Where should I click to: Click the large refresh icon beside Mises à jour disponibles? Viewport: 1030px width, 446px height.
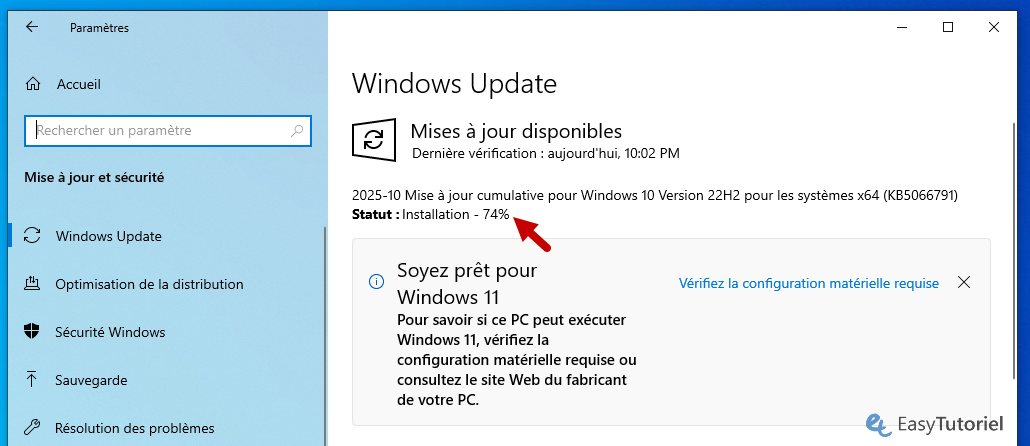click(374, 140)
